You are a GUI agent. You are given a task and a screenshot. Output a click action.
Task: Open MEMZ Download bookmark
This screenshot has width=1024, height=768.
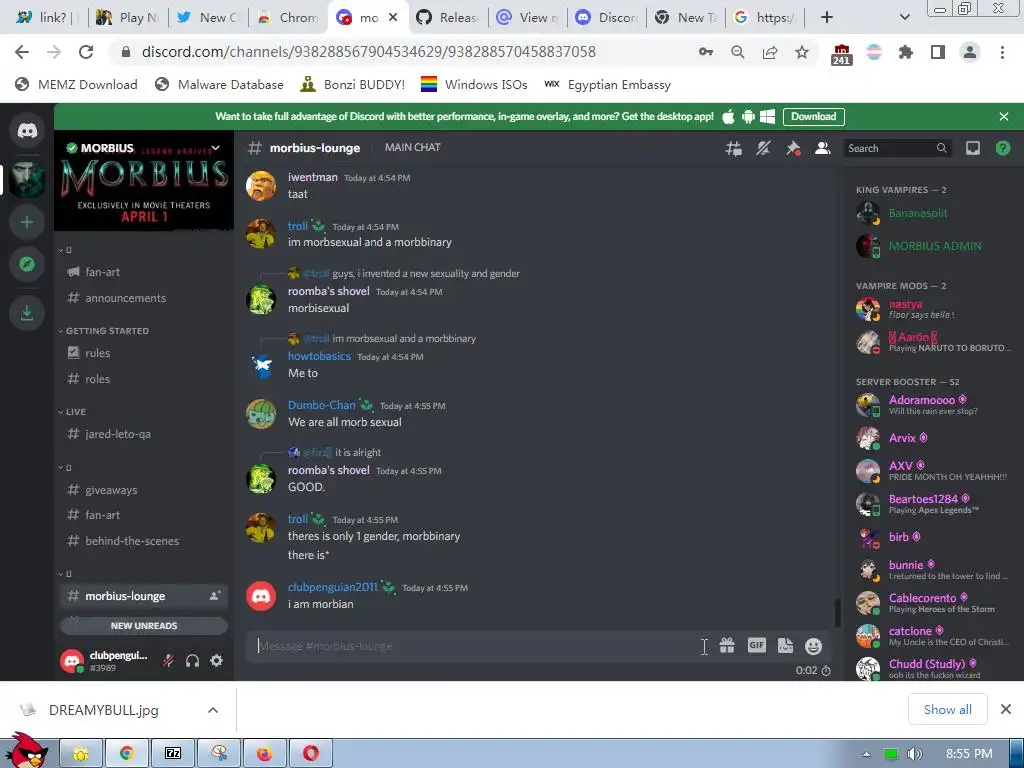(76, 84)
